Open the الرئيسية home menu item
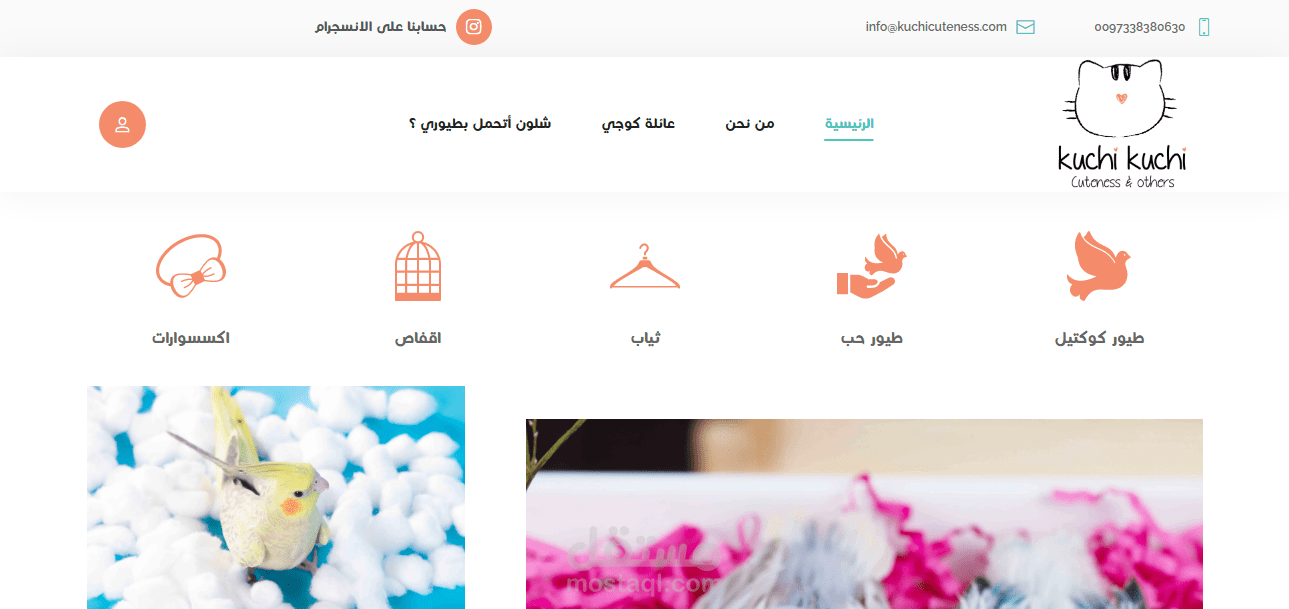 [x=849, y=124]
